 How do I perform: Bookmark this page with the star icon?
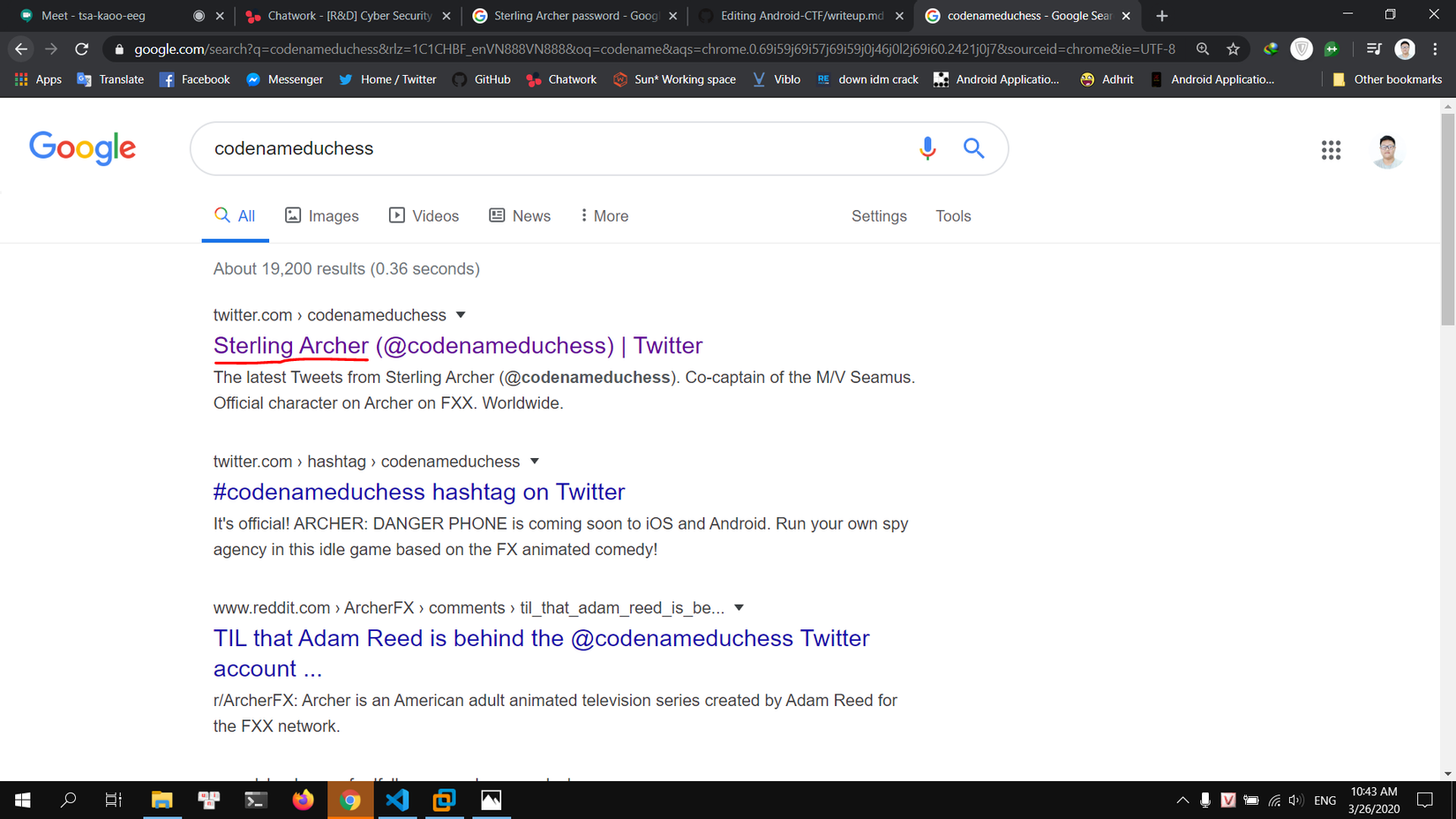coord(1233,49)
